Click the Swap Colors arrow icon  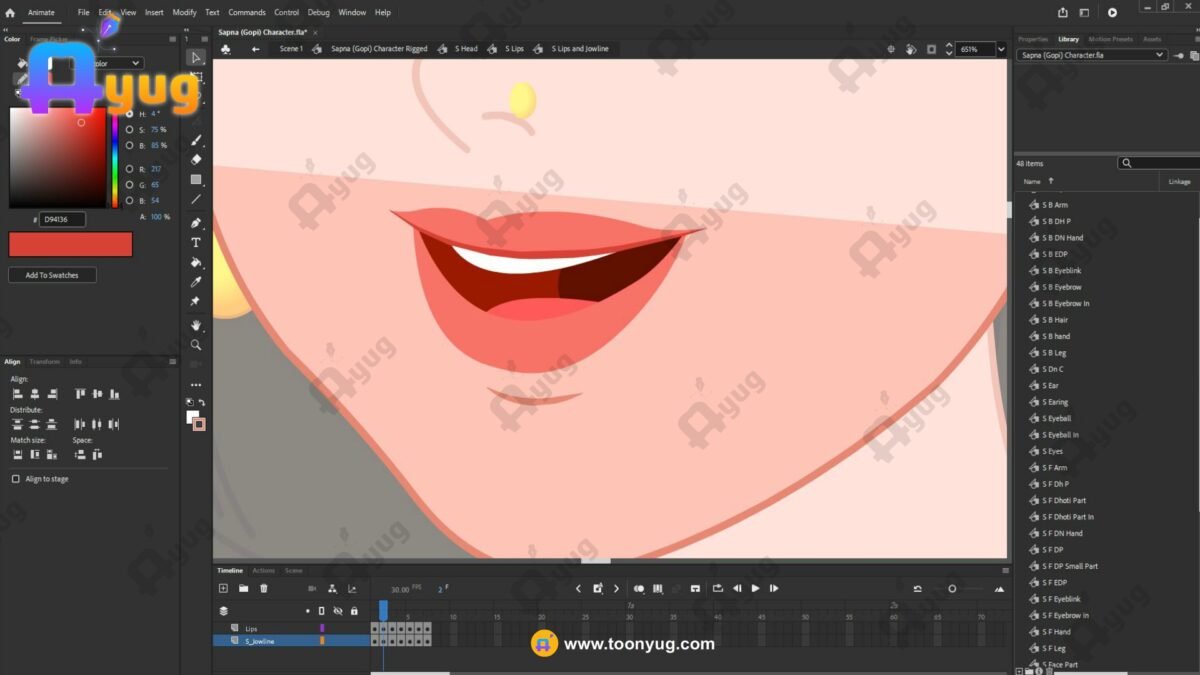(202, 402)
